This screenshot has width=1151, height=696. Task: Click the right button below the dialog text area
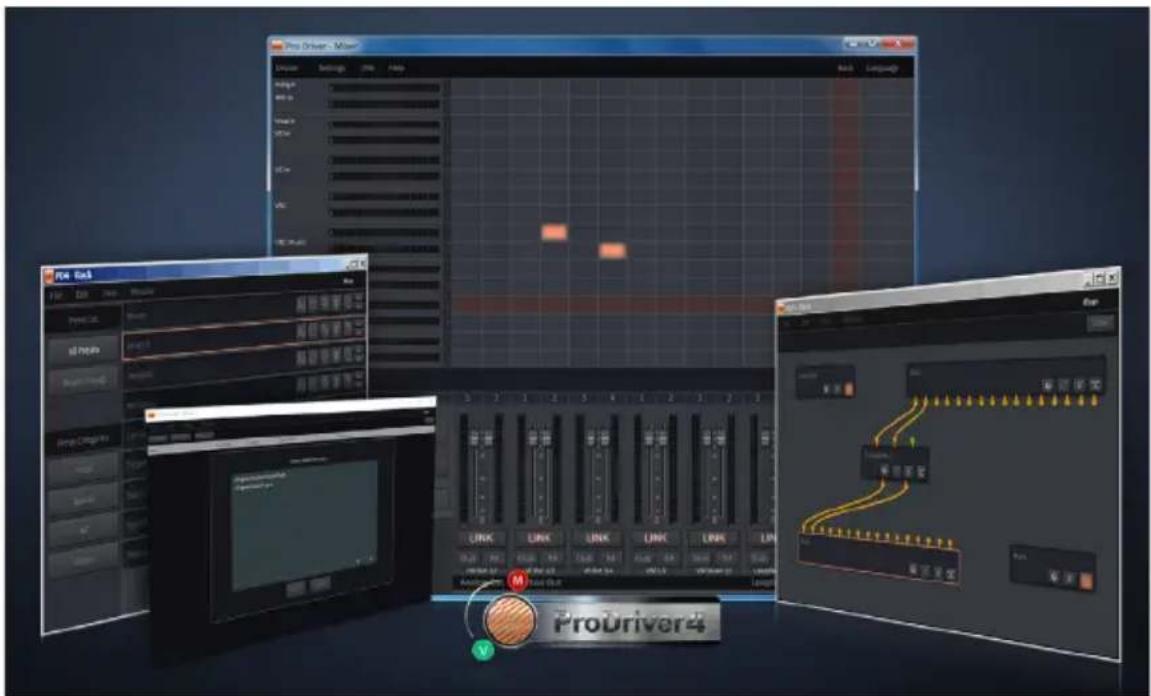tap(319, 585)
